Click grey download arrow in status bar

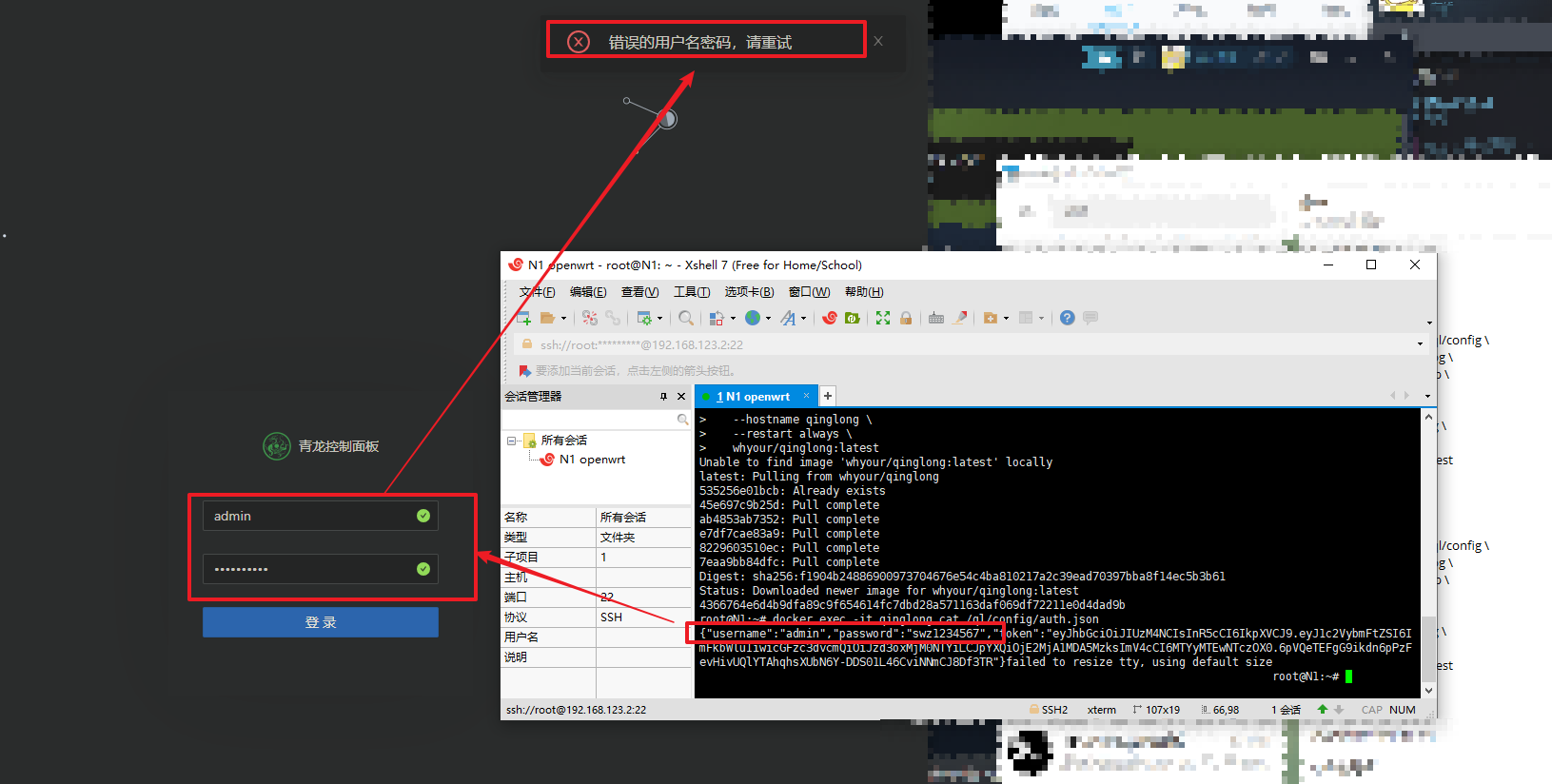click(x=1339, y=710)
